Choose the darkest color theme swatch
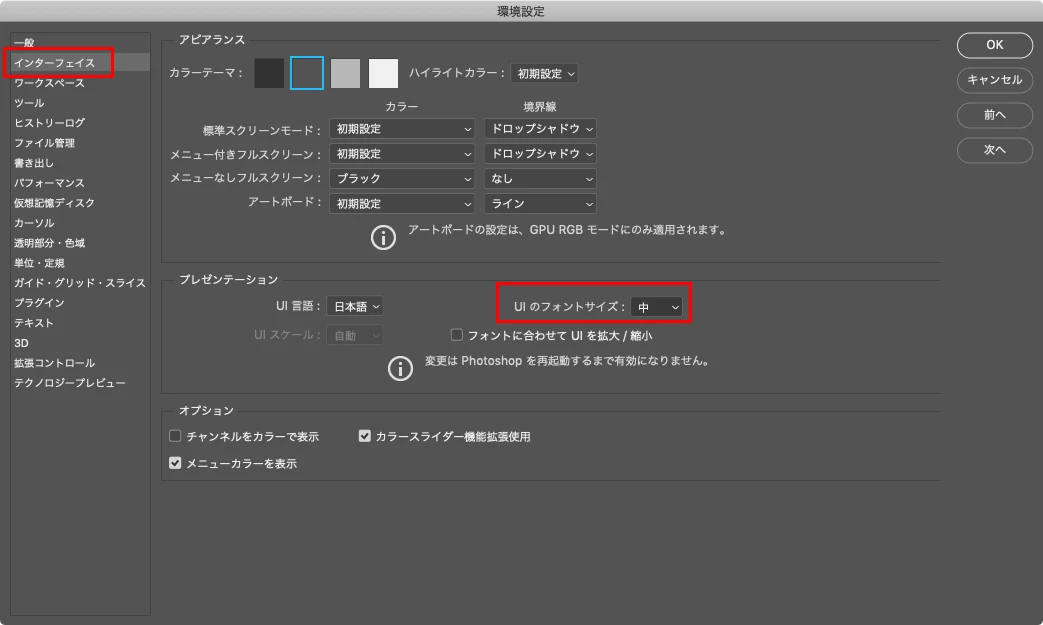 click(x=269, y=73)
